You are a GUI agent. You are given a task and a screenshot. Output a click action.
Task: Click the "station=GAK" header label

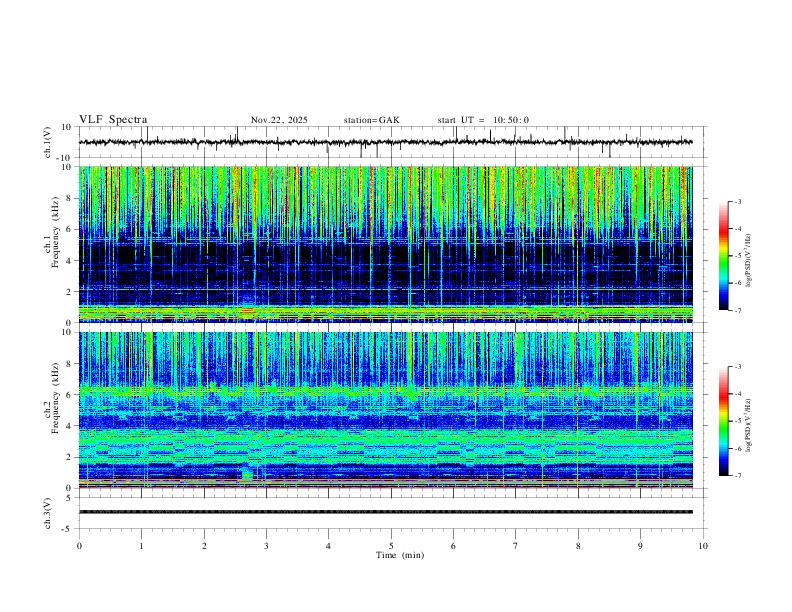[x=371, y=120]
